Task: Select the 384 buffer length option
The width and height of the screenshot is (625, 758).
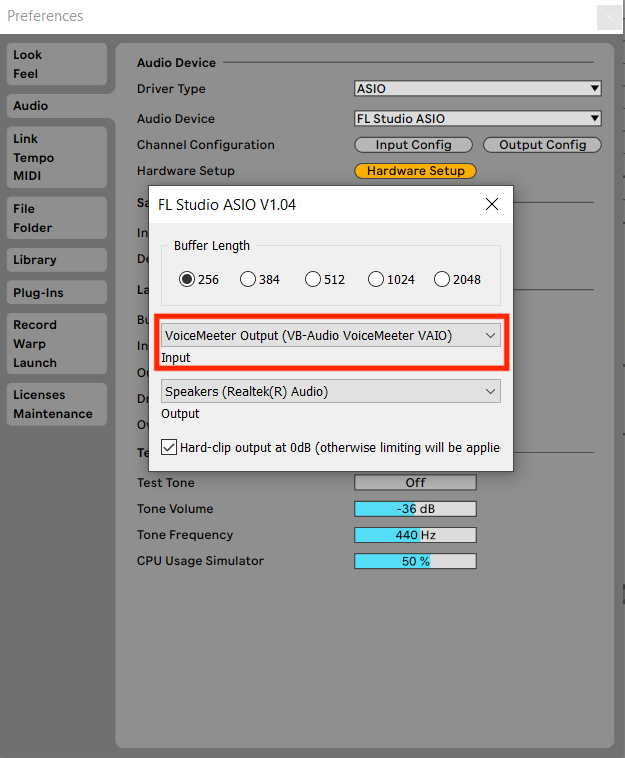Action: (248, 279)
